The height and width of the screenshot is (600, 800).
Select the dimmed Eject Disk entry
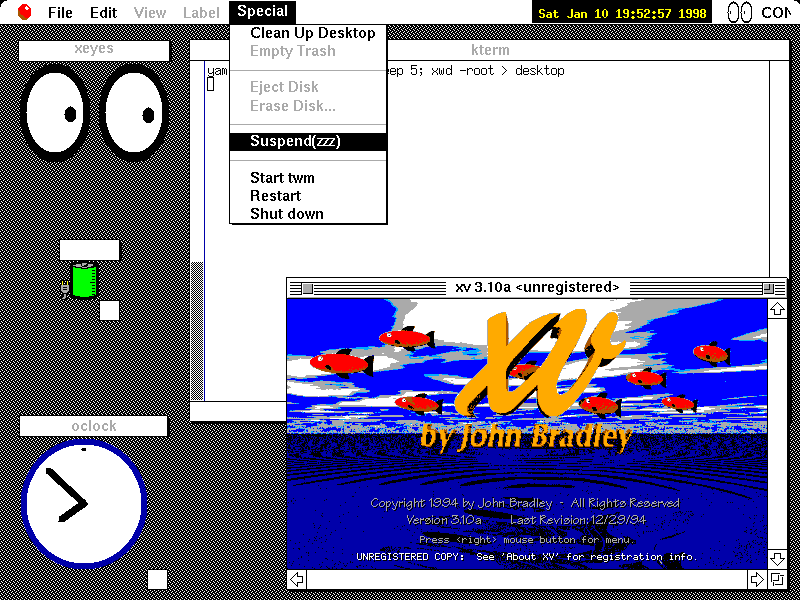tap(308, 87)
